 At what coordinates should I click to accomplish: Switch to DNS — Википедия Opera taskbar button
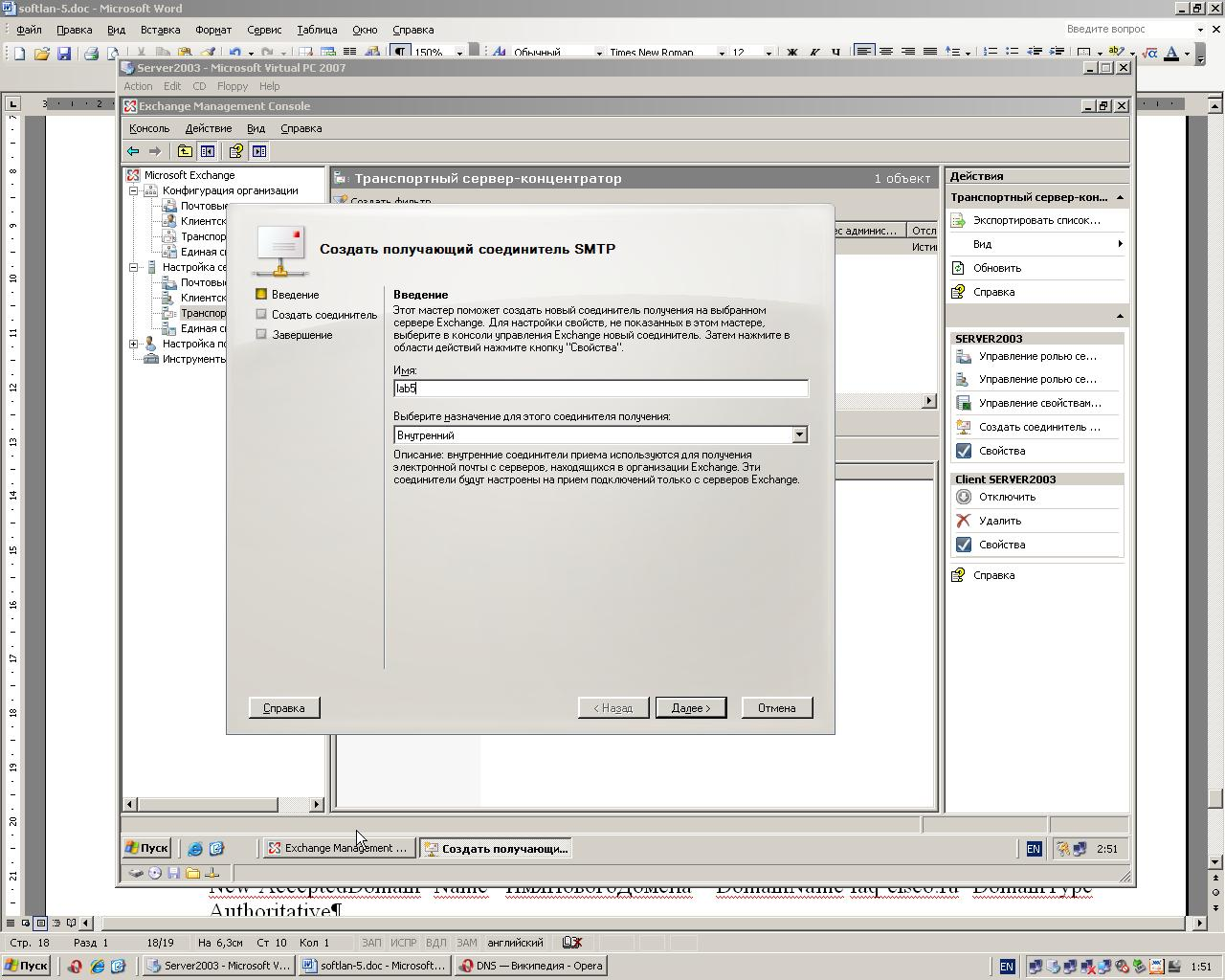pyautogui.click(x=530, y=966)
